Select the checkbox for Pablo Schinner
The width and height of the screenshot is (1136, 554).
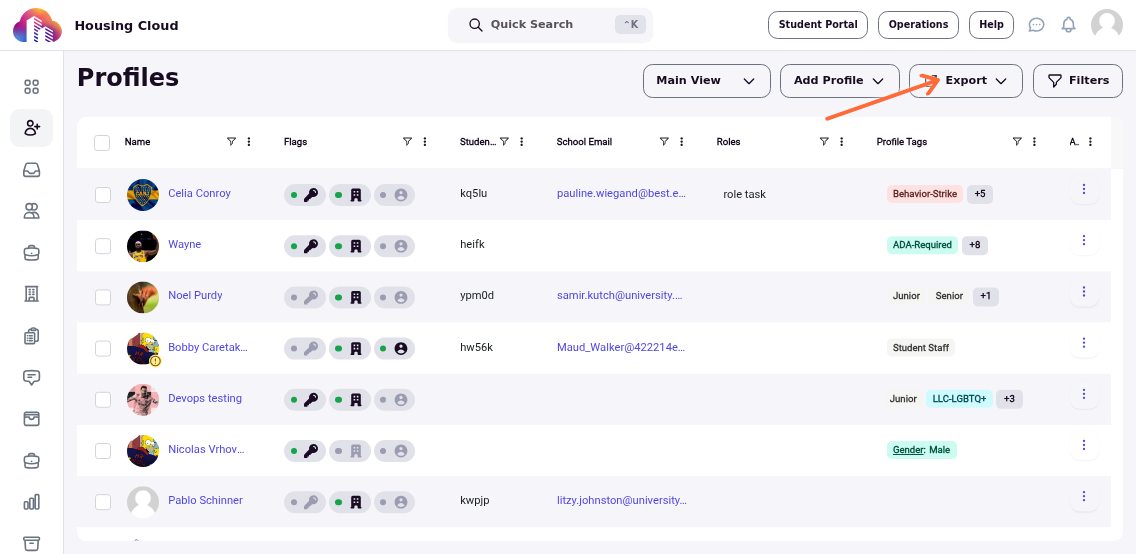point(103,502)
